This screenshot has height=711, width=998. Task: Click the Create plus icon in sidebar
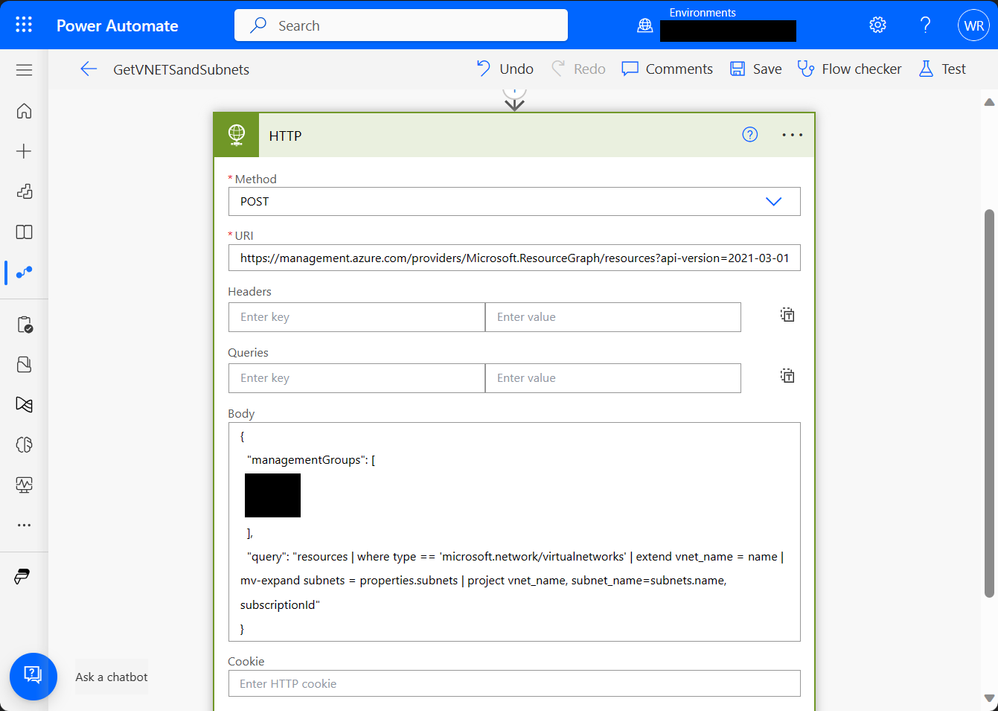tap(24, 151)
